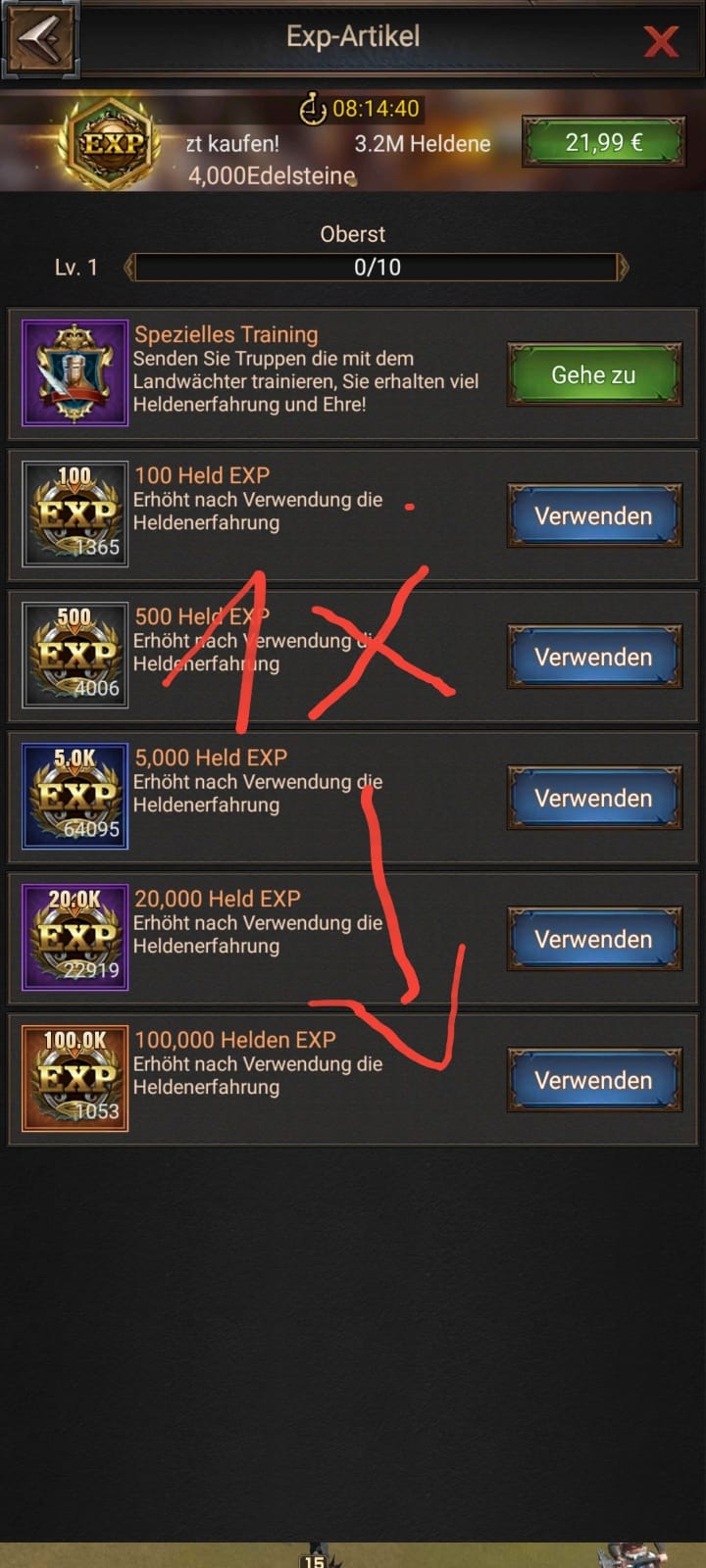Open the Spezielles Training emblem icon

[76, 372]
